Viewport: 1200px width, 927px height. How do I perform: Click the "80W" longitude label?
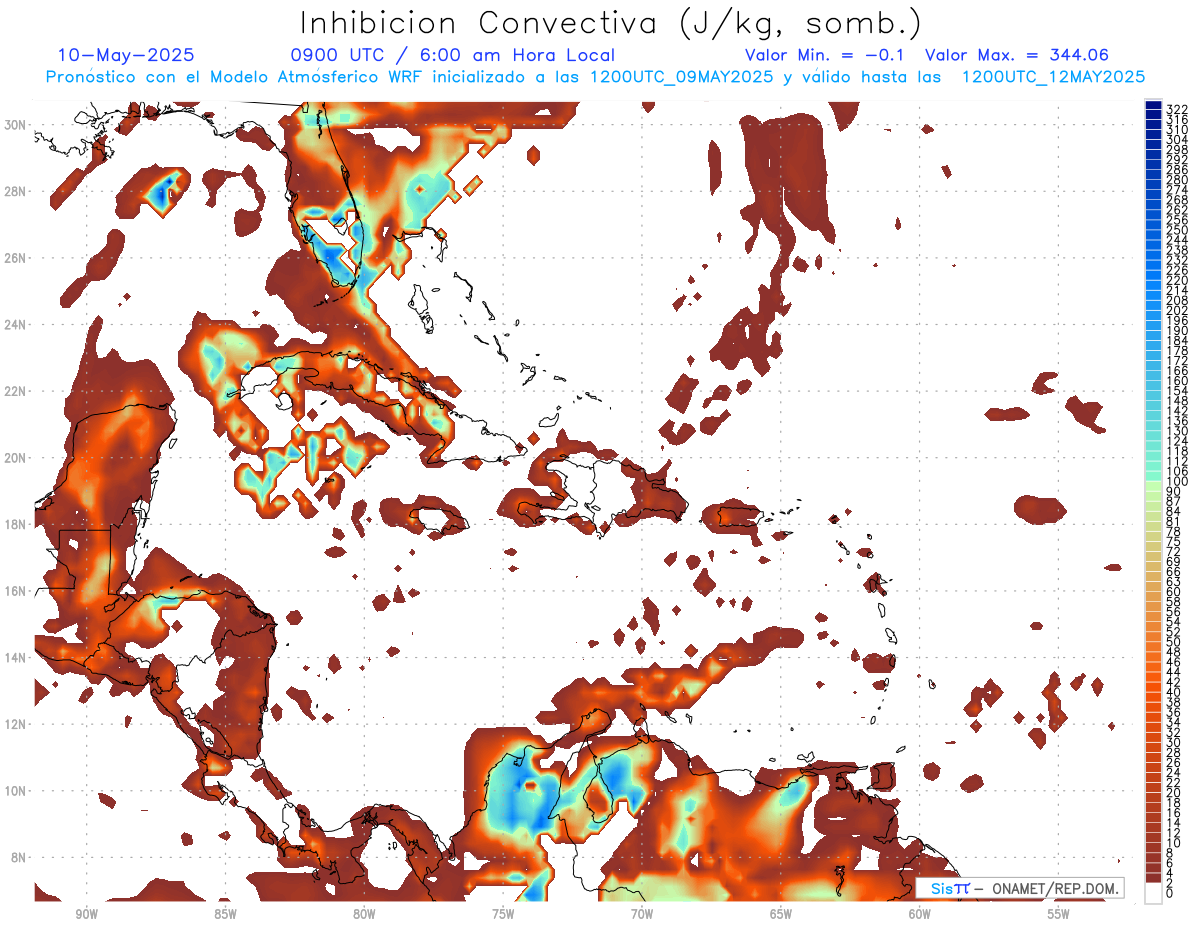point(364,913)
